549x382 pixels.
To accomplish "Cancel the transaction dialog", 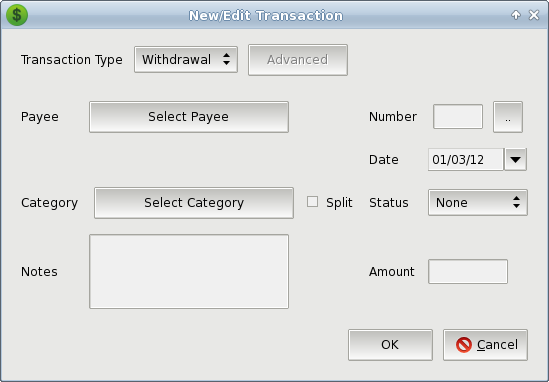I will tap(485, 345).
